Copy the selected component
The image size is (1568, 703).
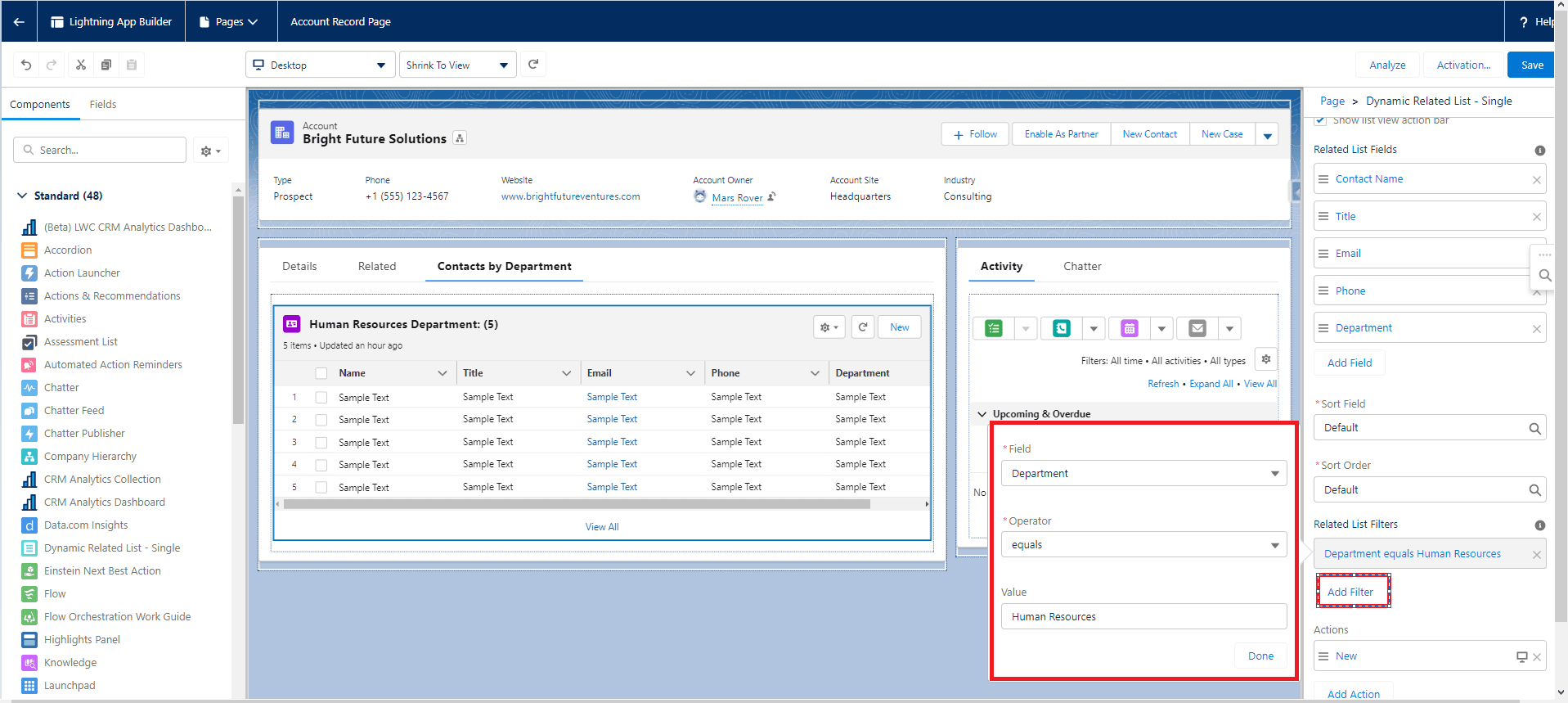click(106, 65)
